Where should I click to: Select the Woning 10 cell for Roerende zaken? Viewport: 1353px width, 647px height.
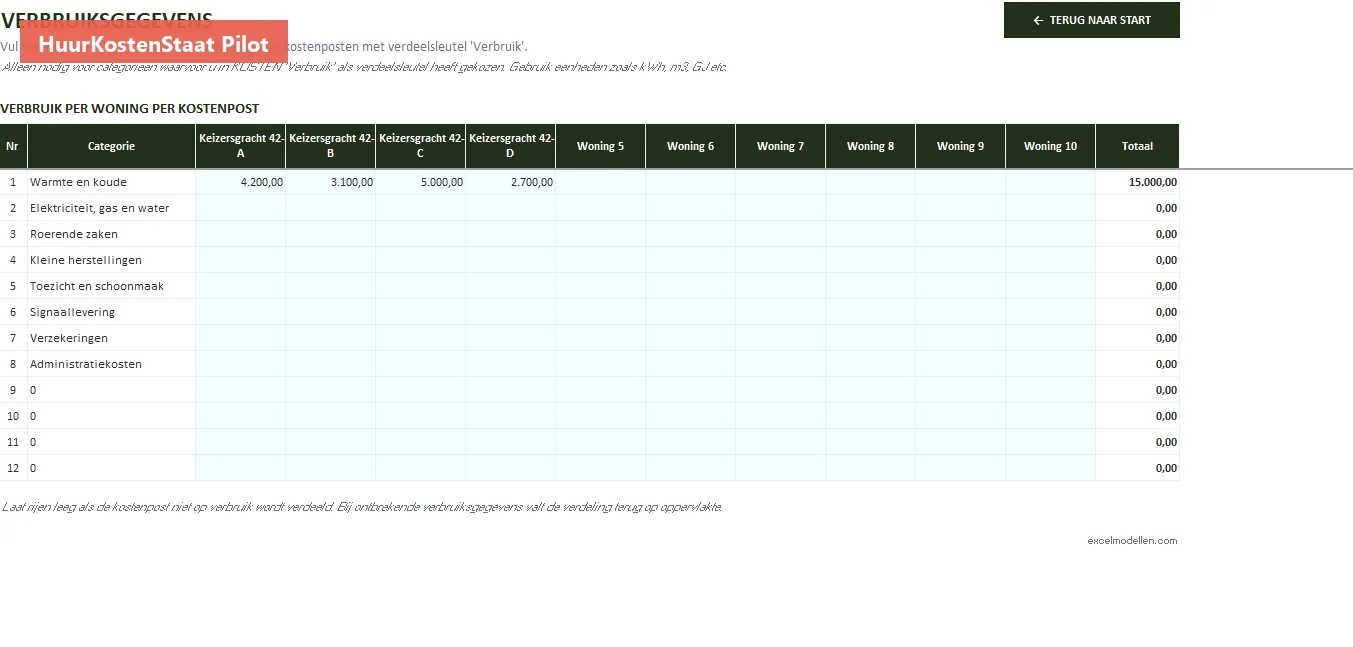click(x=1051, y=234)
